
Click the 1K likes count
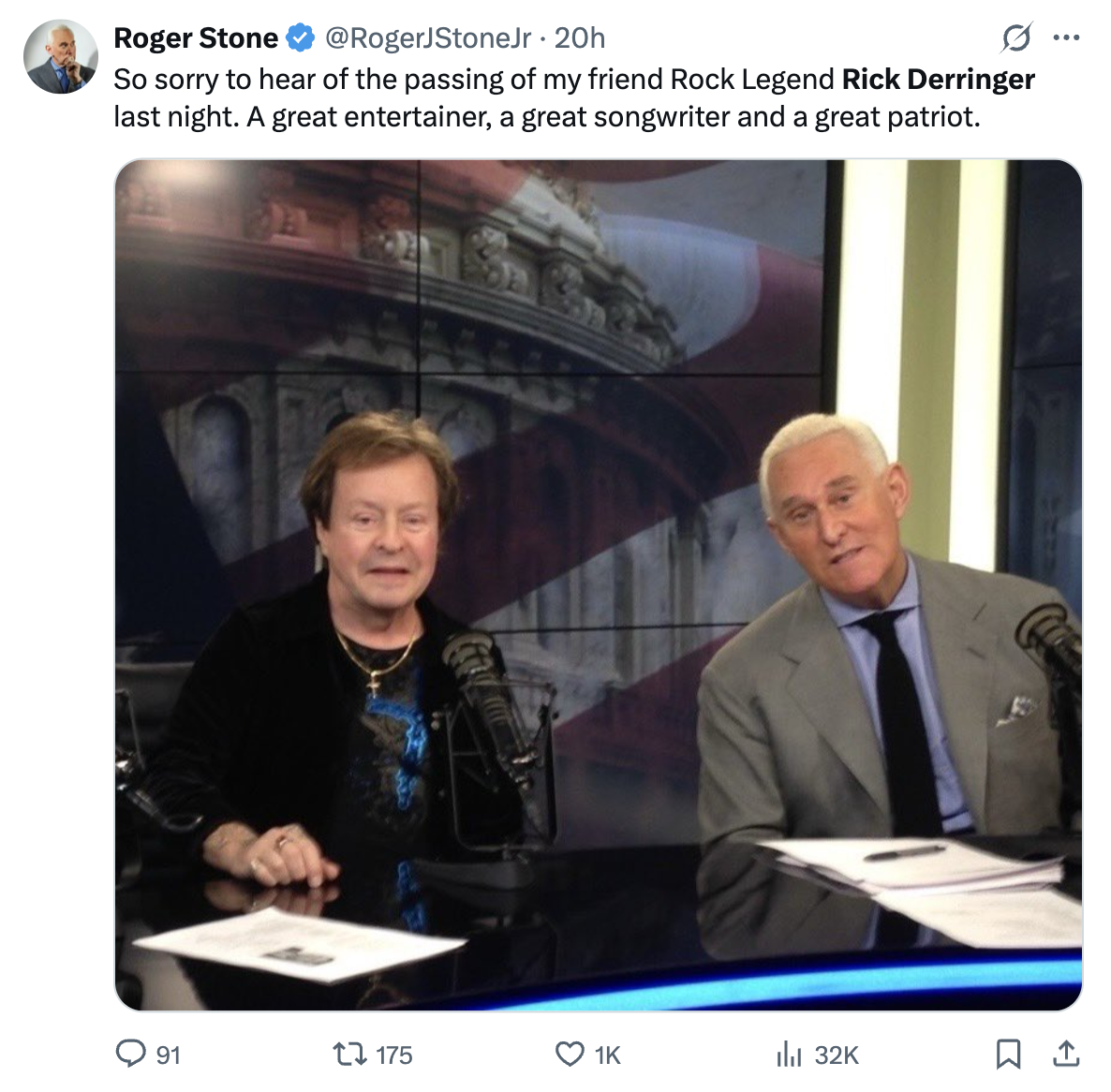tap(607, 1055)
